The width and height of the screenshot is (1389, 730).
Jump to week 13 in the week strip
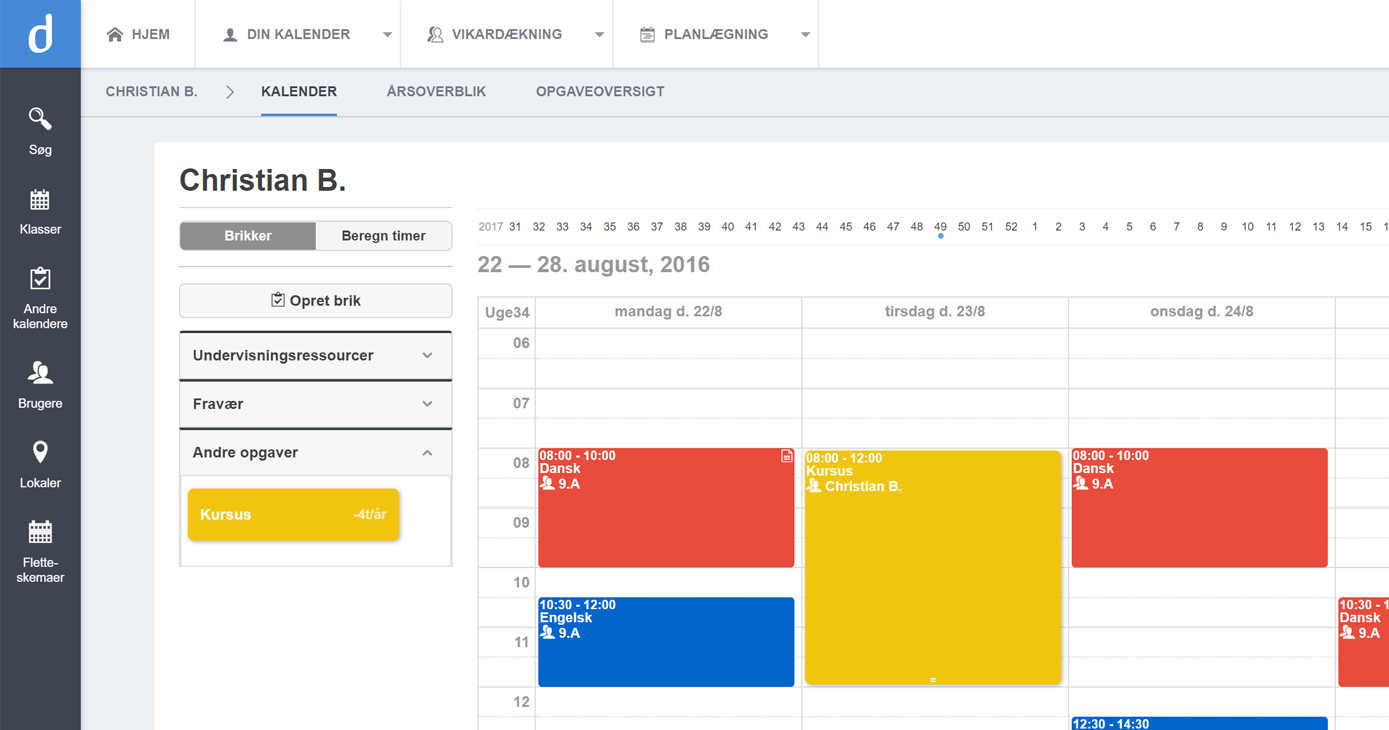pos(1318,227)
